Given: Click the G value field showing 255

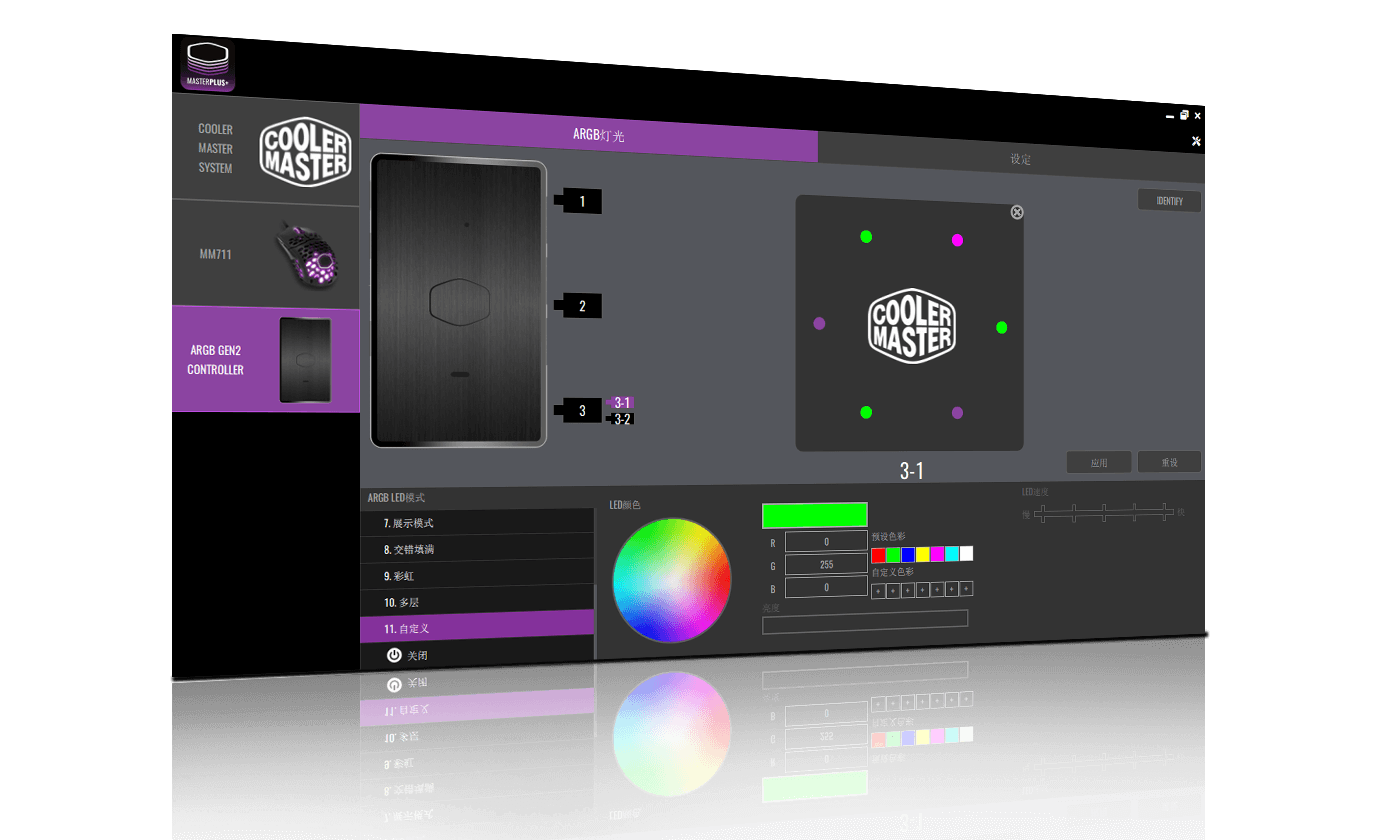Looking at the screenshot, I should (x=826, y=565).
